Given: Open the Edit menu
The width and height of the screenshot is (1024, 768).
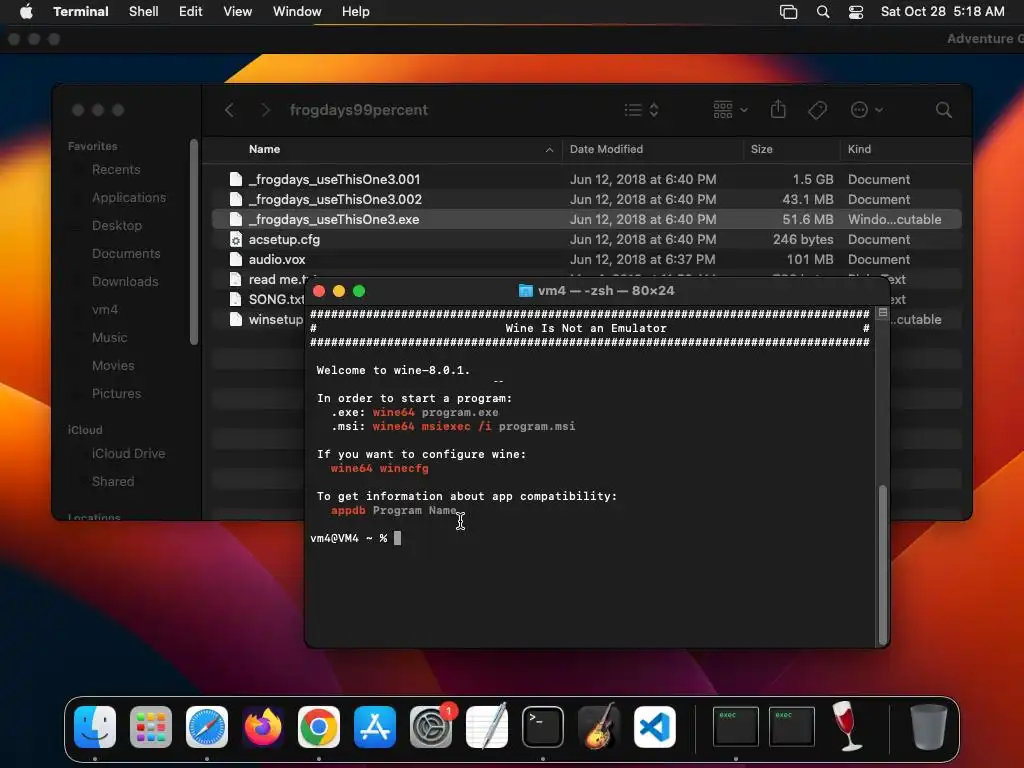Looking at the screenshot, I should [x=191, y=12].
